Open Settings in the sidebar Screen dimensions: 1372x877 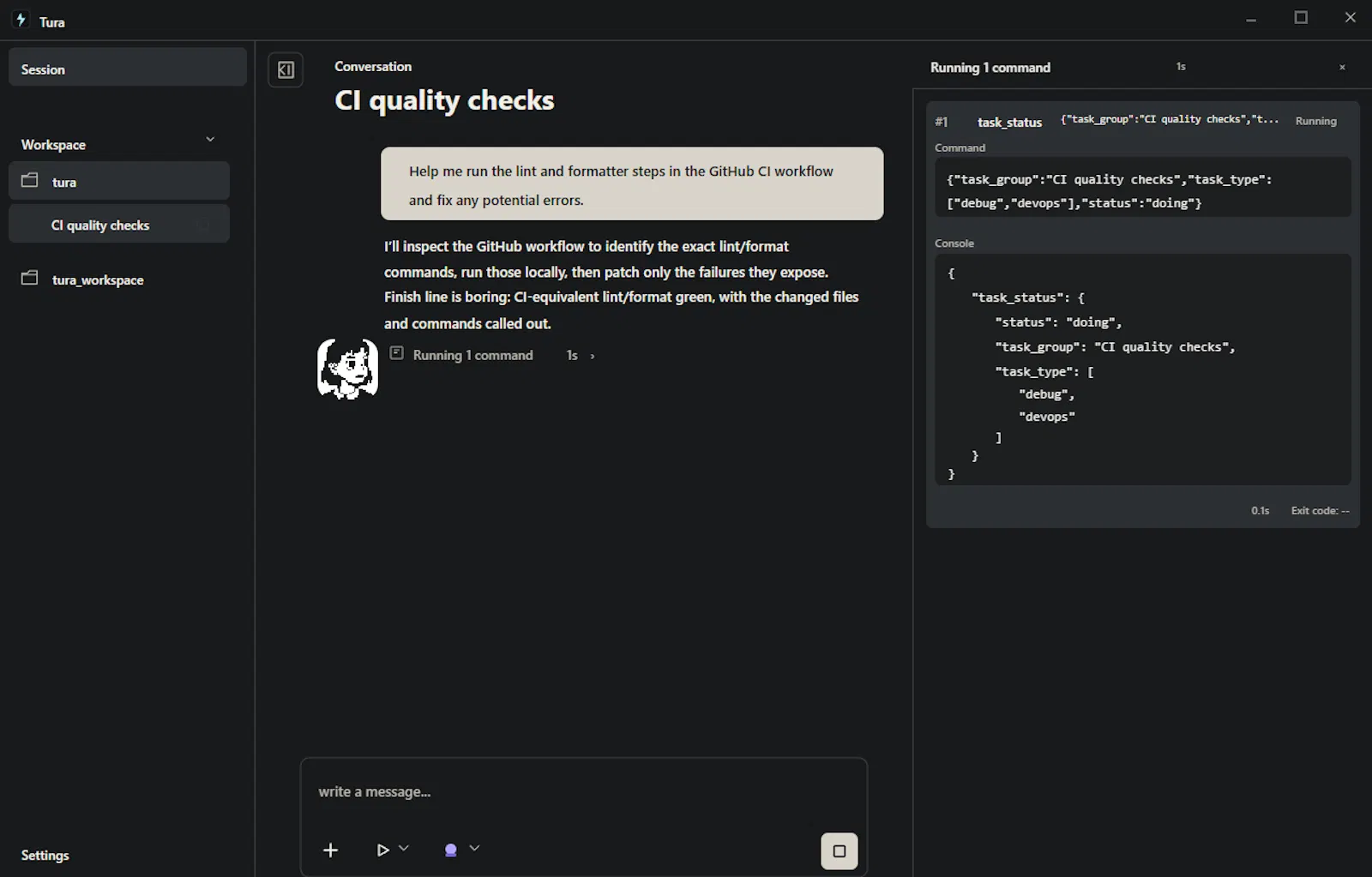(x=45, y=855)
